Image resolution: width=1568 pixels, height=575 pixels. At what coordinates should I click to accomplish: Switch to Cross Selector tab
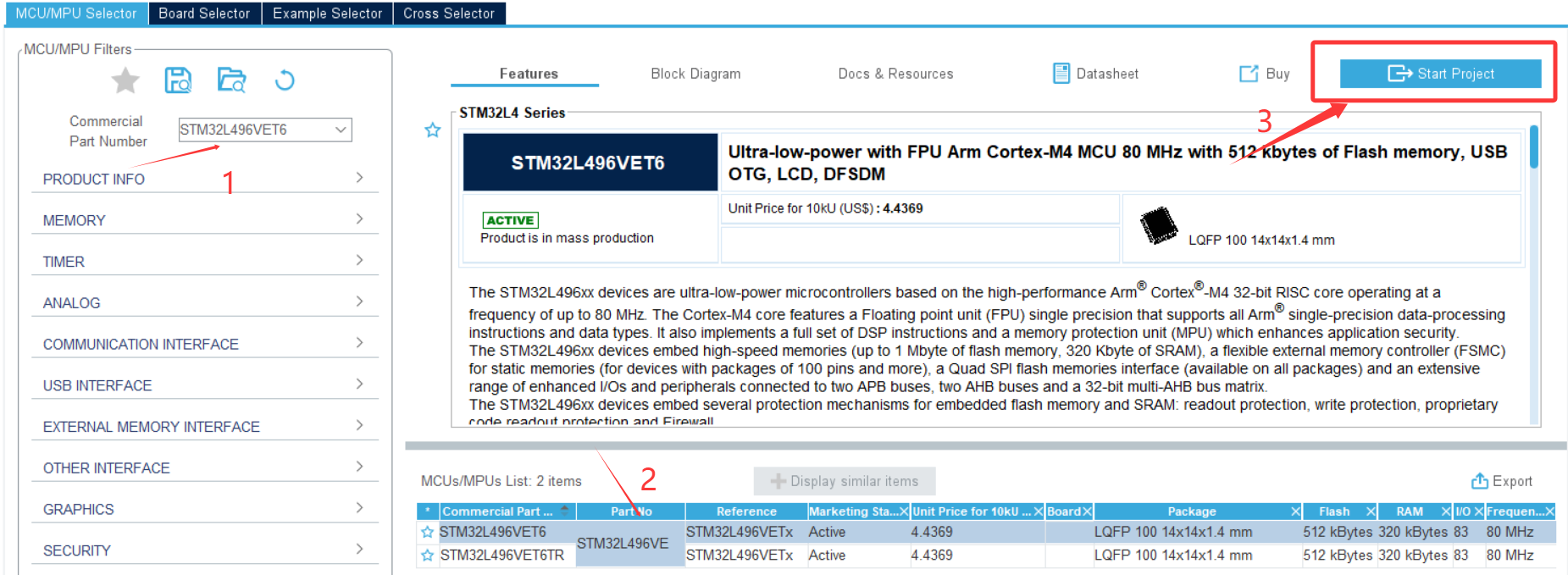449,14
